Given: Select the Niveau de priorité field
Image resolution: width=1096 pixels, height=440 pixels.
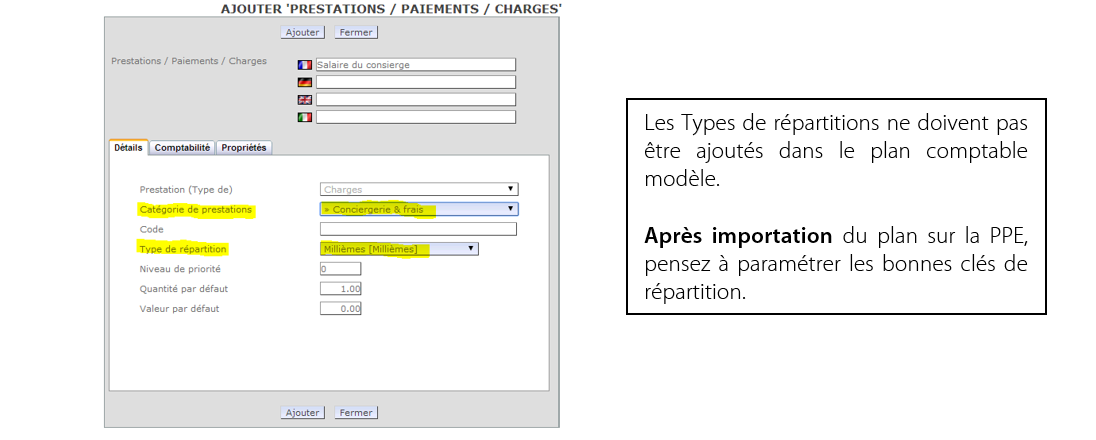Looking at the screenshot, I should point(340,269).
